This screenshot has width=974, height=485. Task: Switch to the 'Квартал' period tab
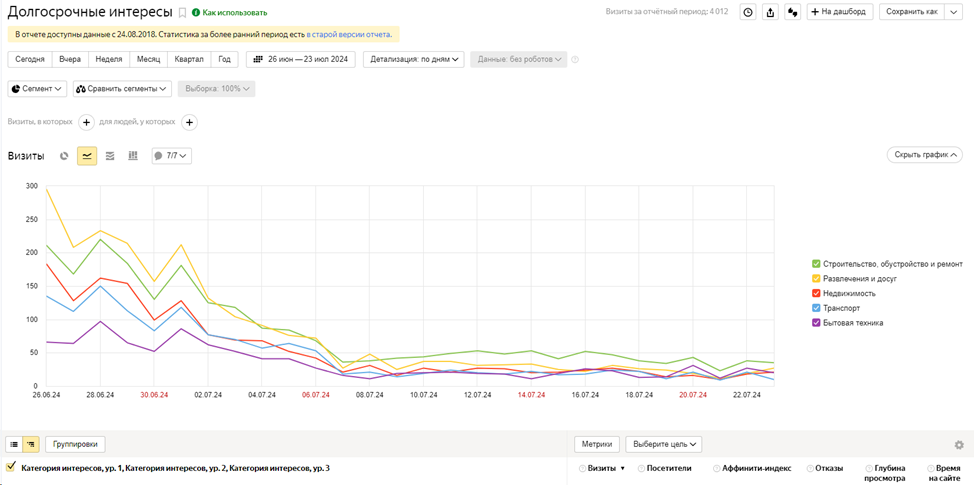(x=189, y=59)
